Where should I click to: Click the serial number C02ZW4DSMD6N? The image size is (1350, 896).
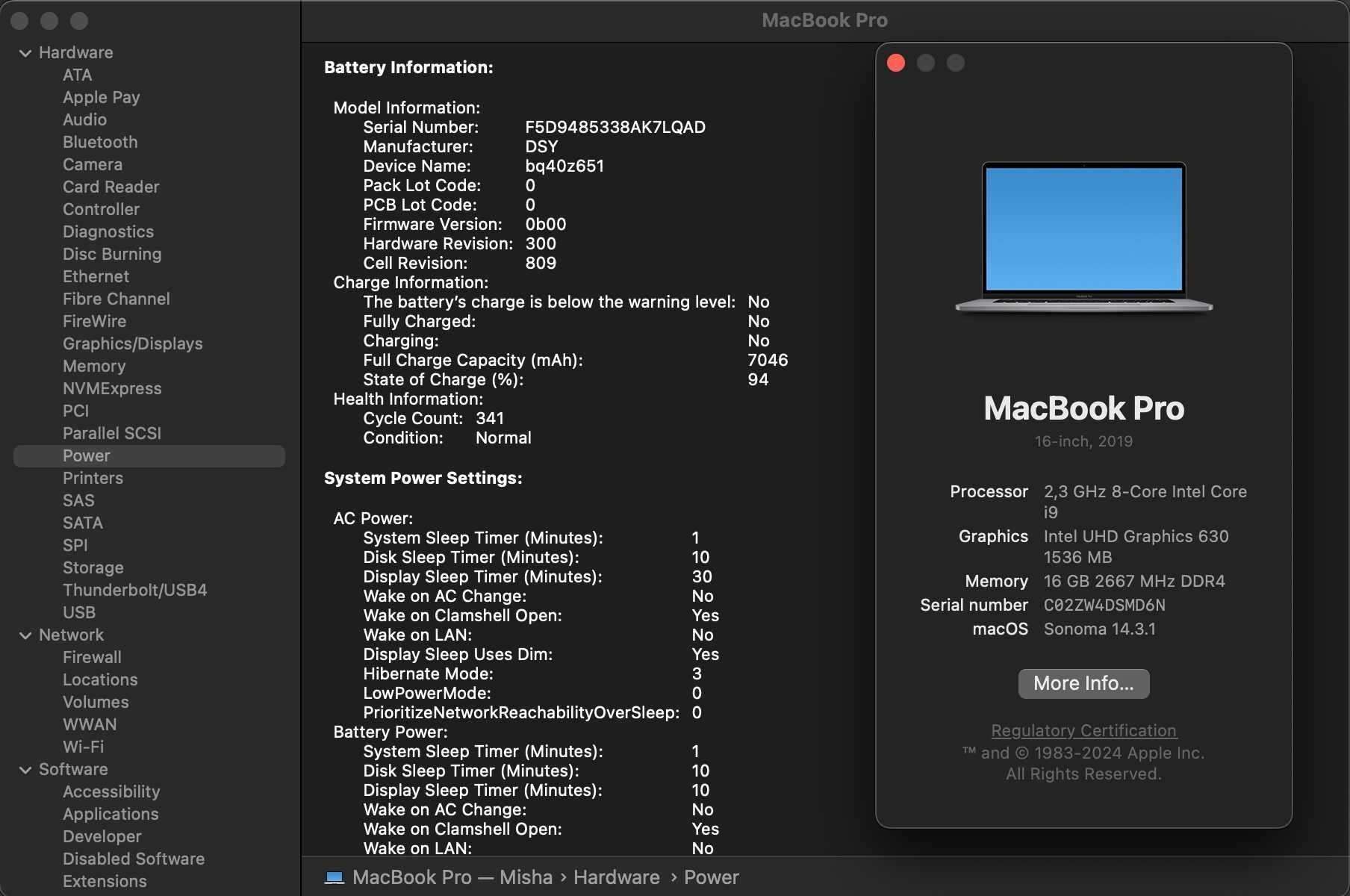click(x=1104, y=605)
